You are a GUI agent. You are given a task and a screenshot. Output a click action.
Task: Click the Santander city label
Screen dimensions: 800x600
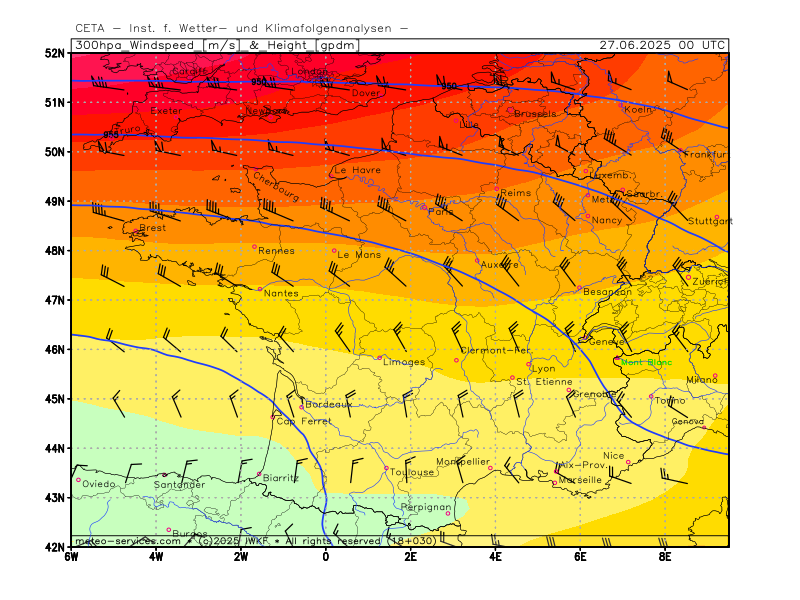pyautogui.click(x=179, y=484)
